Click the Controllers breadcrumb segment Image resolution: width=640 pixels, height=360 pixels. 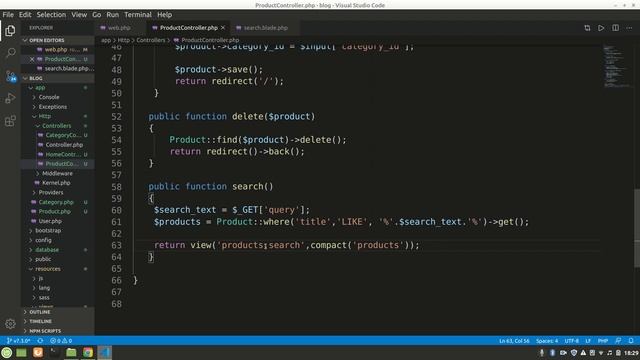click(151, 40)
